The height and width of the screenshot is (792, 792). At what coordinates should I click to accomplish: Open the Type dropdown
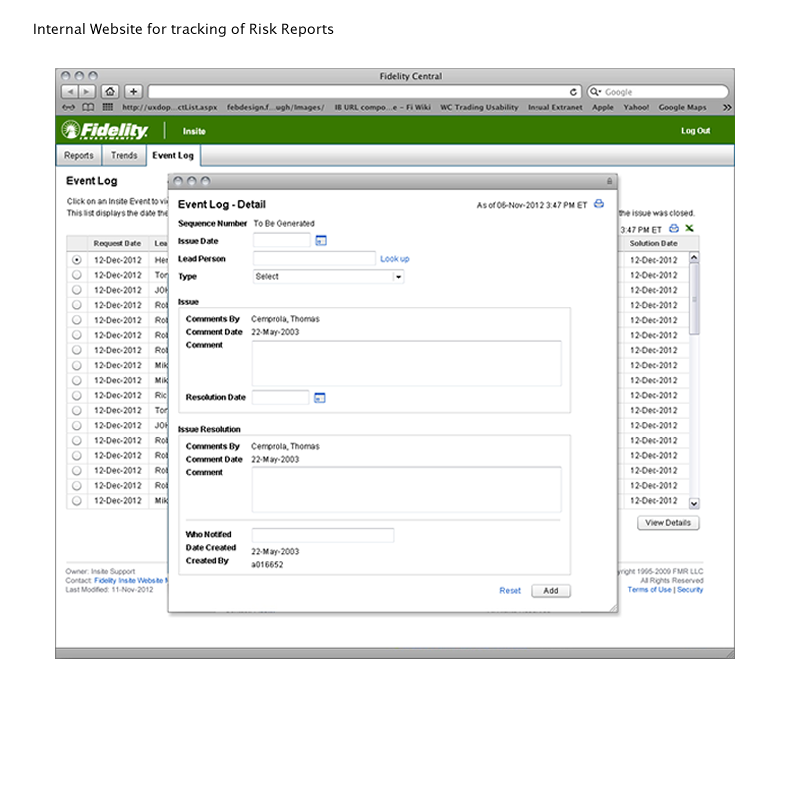click(328, 277)
